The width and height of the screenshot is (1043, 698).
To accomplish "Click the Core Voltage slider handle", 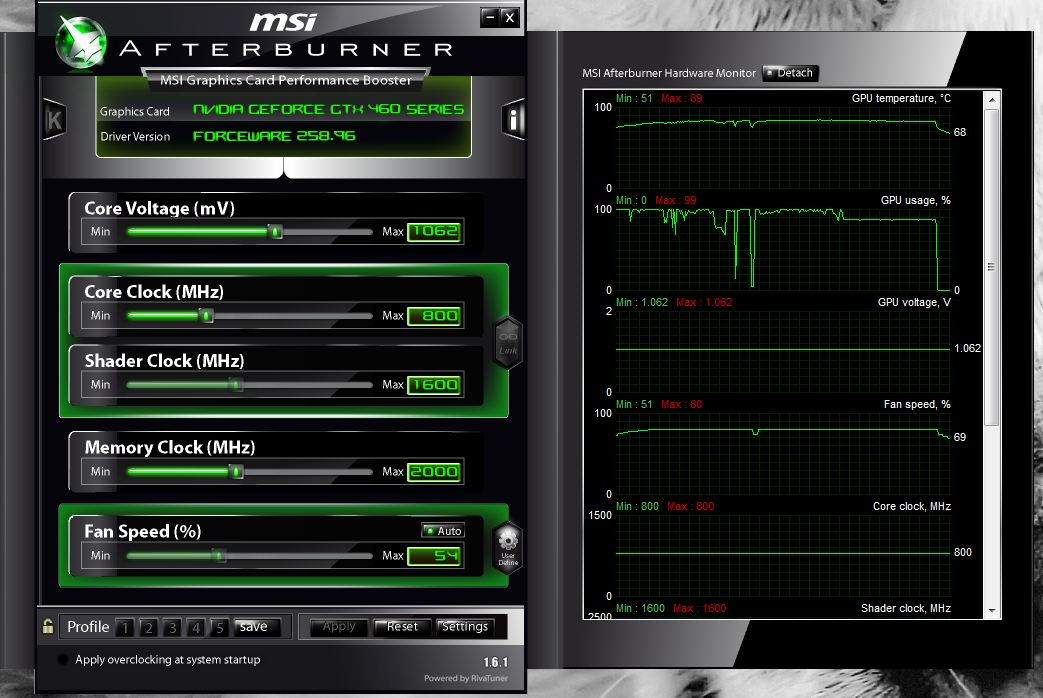I will coord(275,231).
